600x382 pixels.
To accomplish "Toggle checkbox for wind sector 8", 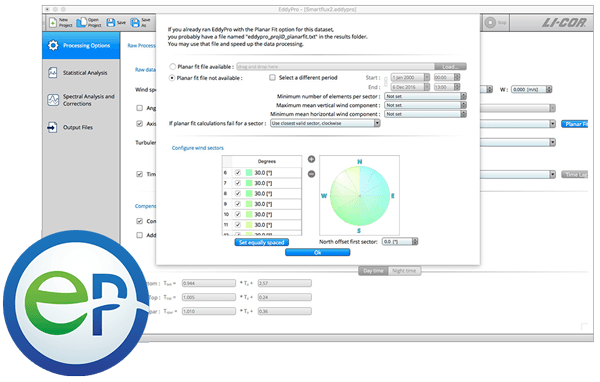I will [238, 193].
